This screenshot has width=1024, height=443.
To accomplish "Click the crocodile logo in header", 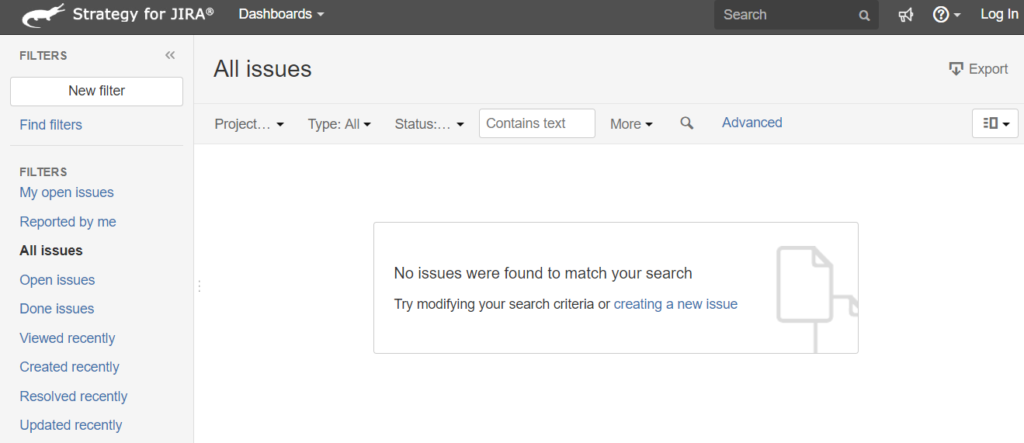I will point(44,15).
